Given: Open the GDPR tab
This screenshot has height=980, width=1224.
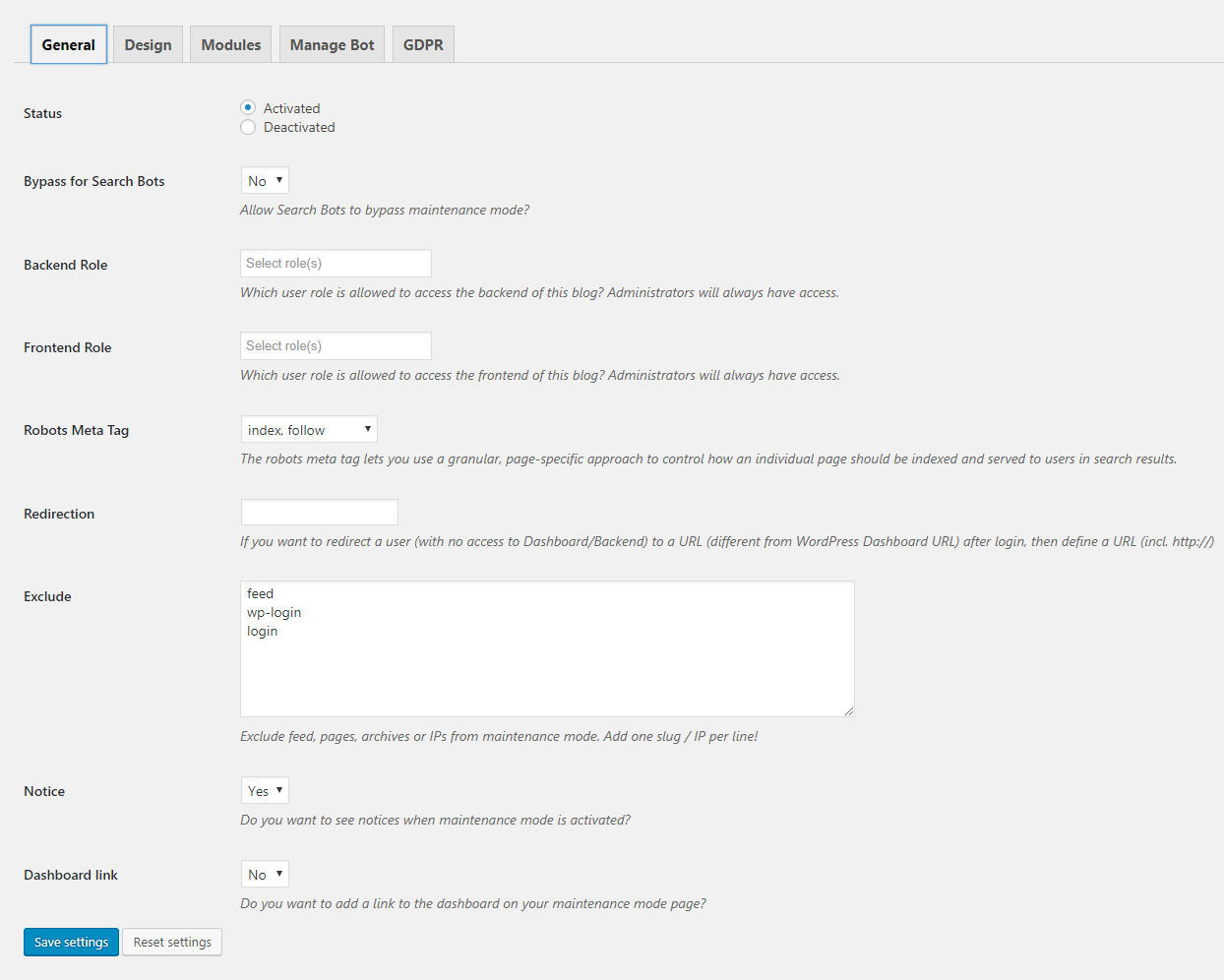Looking at the screenshot, I should click(423, 43).
